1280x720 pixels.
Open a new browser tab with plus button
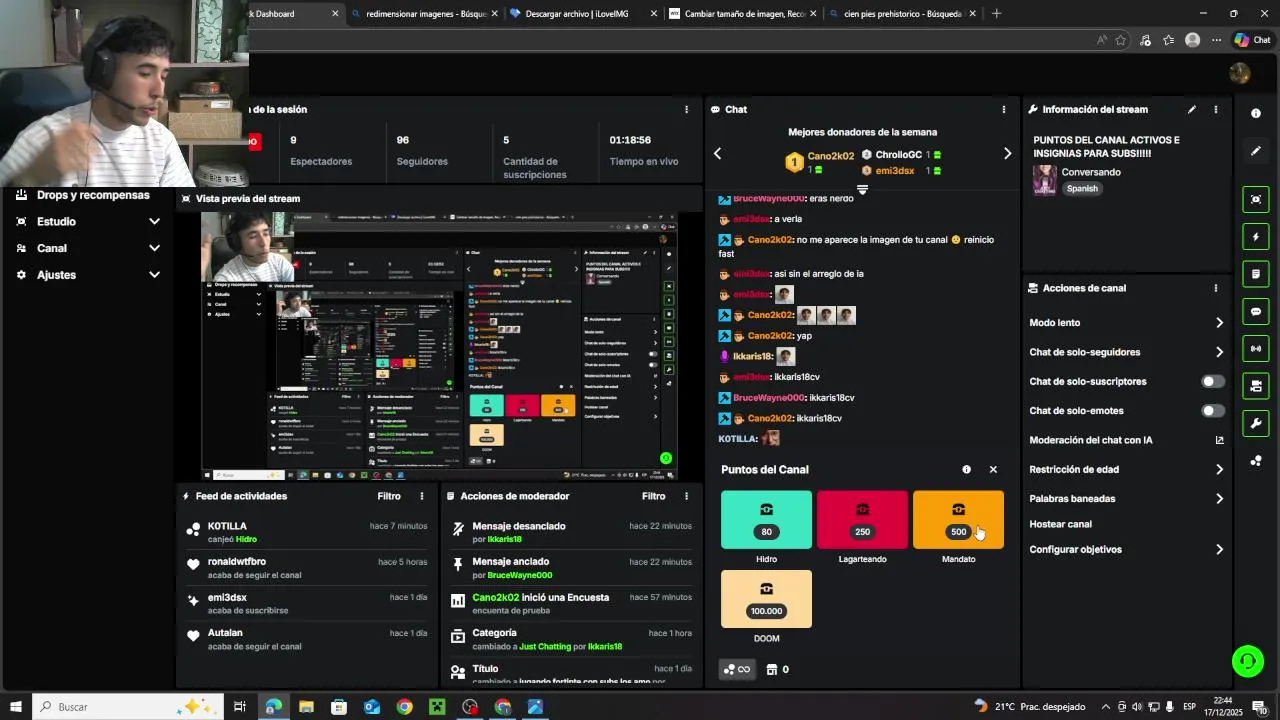click(996, 13)
